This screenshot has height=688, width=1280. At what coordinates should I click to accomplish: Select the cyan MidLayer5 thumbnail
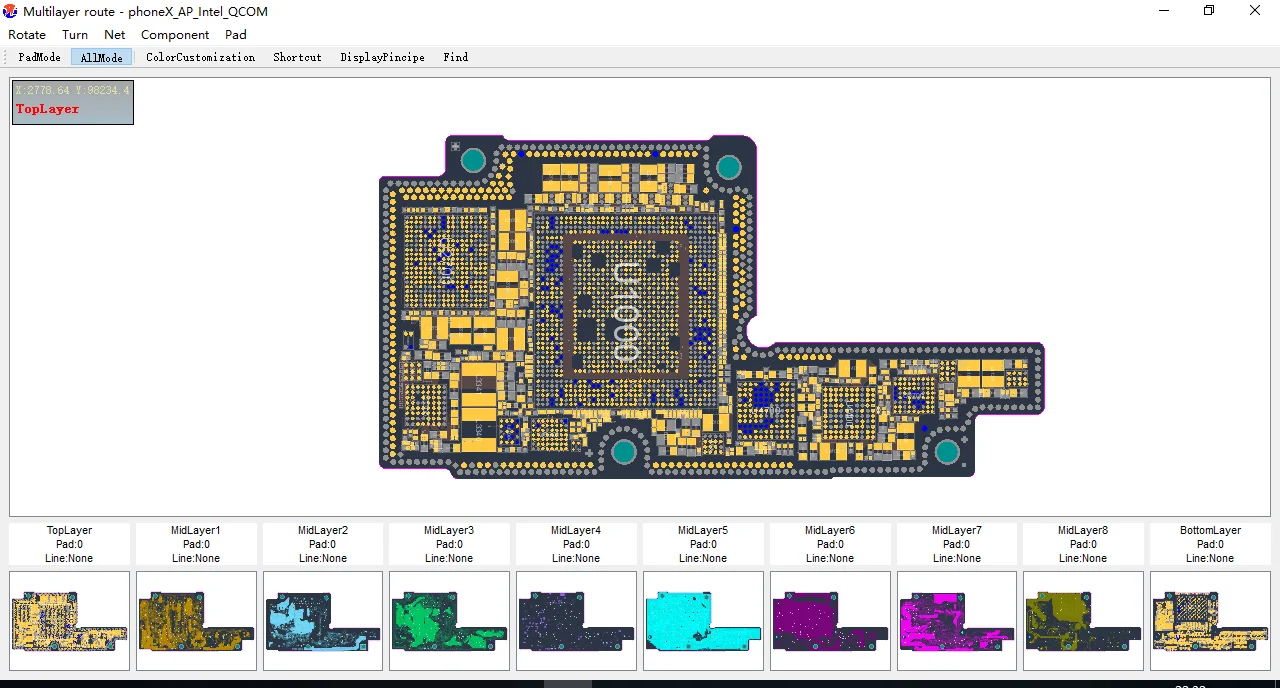pos(703,620)
